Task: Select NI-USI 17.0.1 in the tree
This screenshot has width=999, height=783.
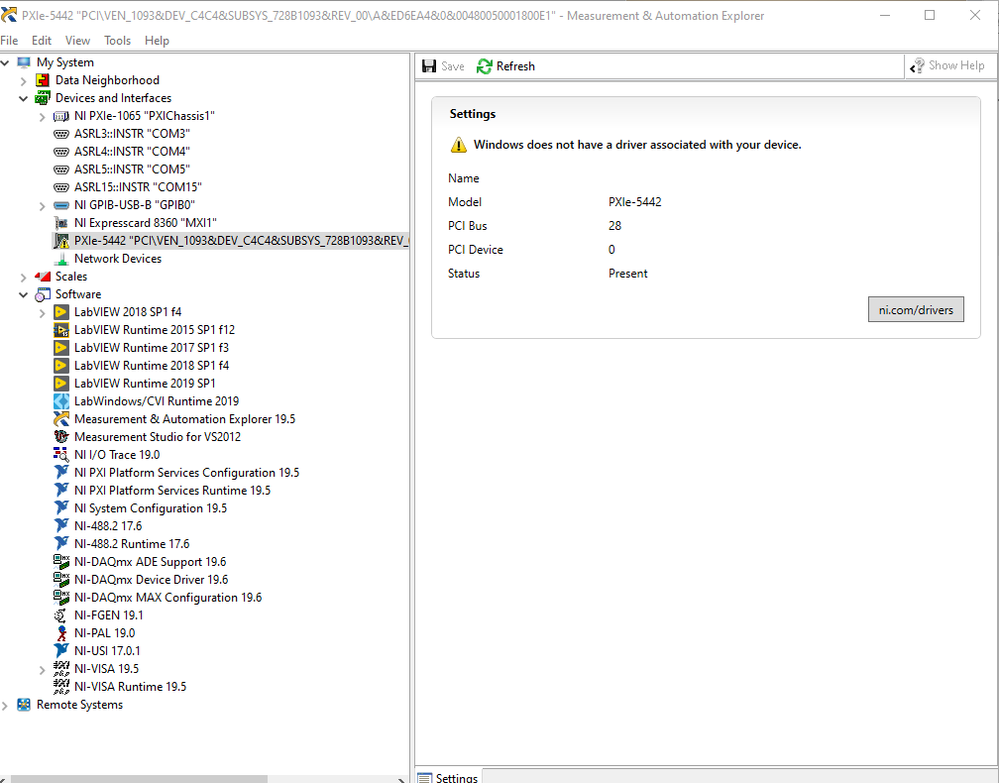Action: point(107,651)
